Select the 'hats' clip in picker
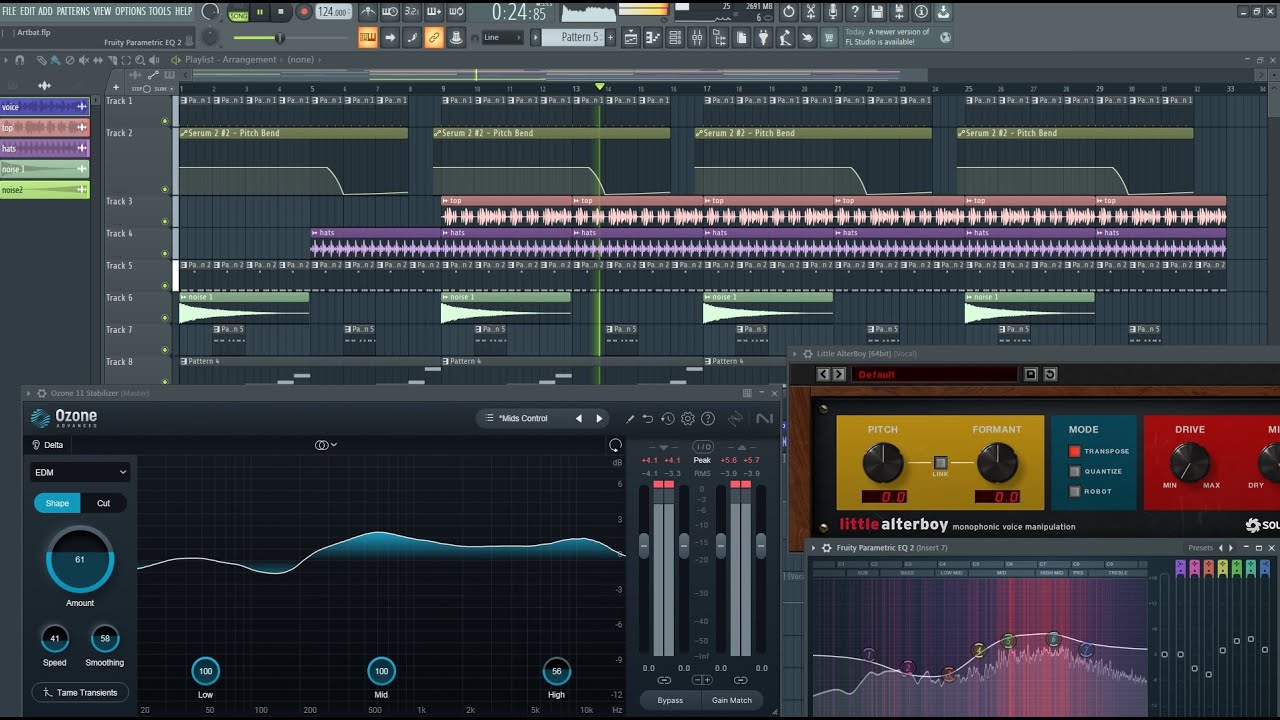The height and width of the screenshot is (720, 1280). 44,148
